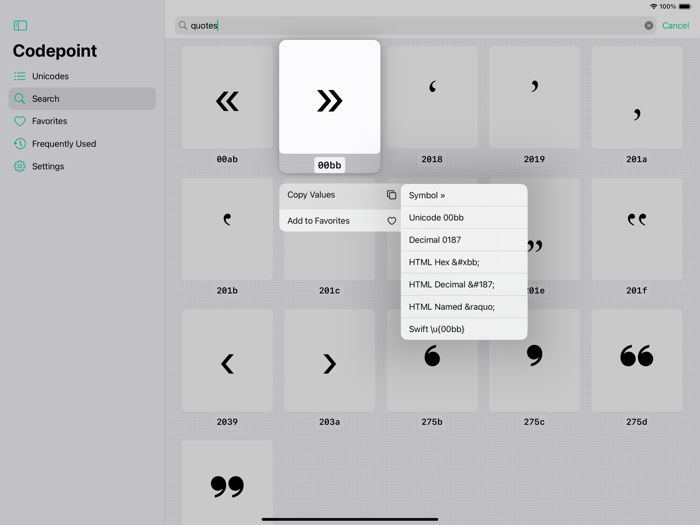Cancel the search
Screen dimensions: 700x525
(x=675, y=25)
